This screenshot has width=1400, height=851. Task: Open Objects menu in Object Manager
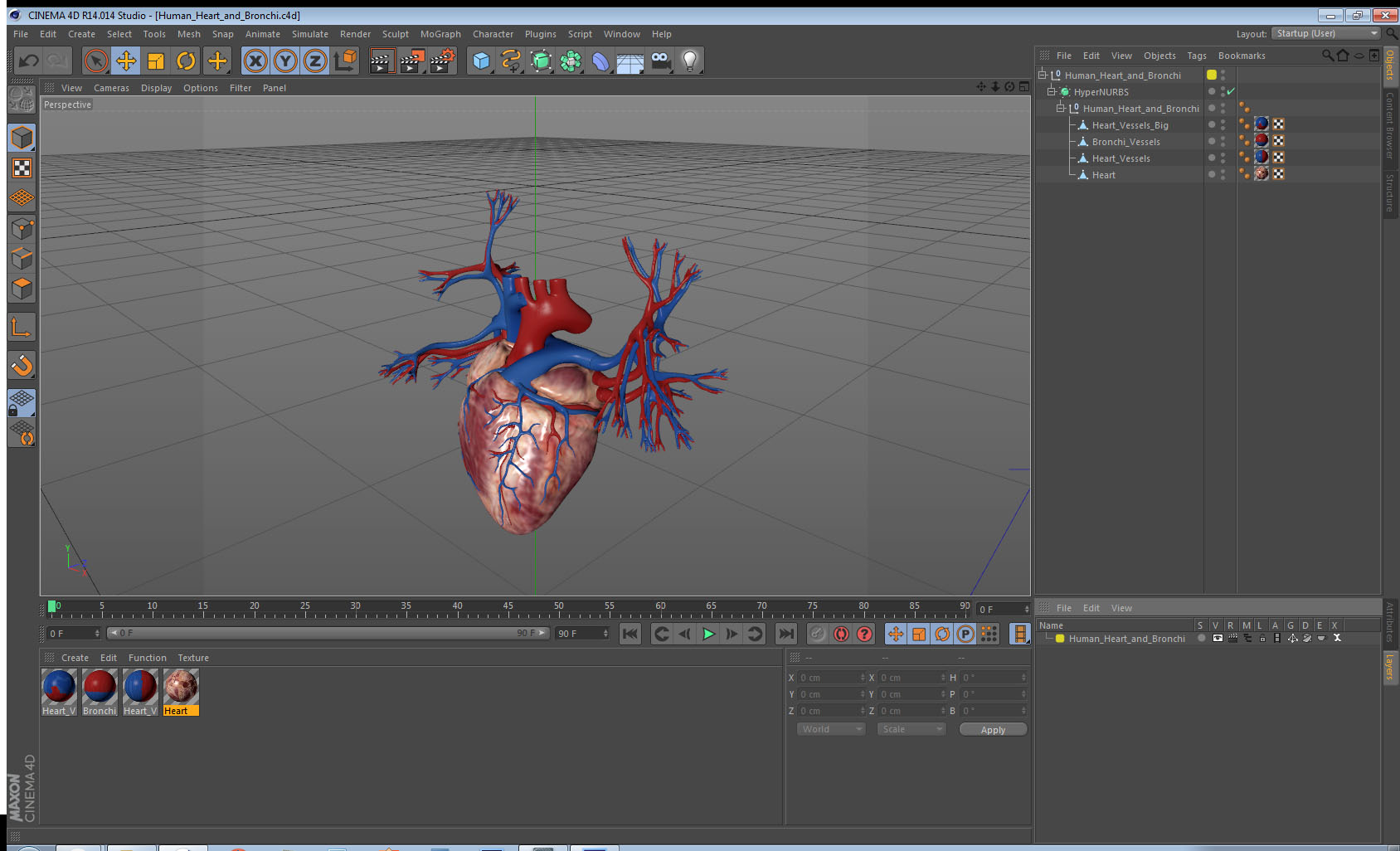click(1159, 56)
